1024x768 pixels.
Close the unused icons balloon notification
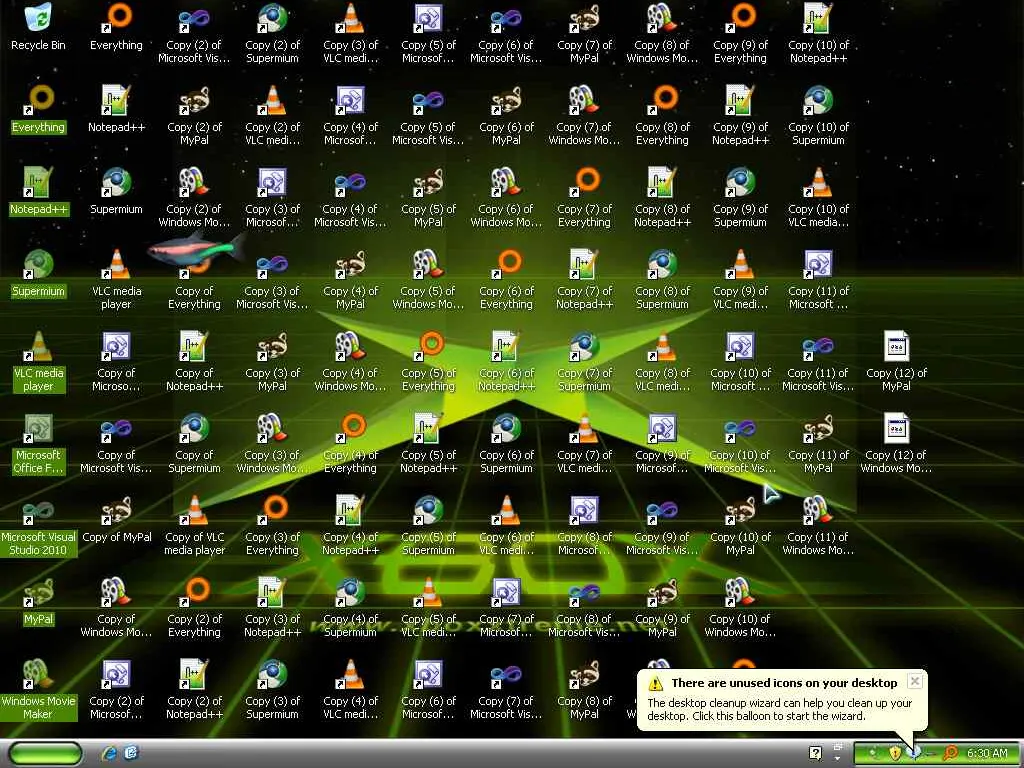915,681
